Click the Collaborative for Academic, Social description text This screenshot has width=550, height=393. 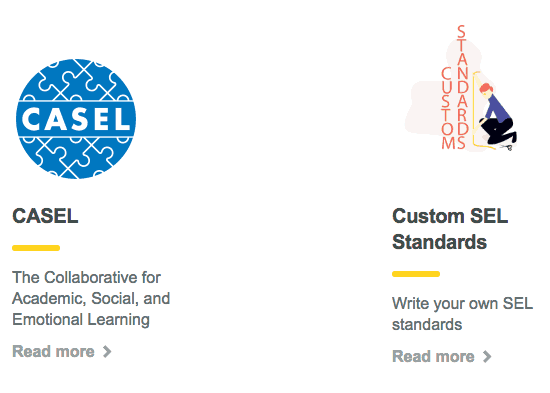(91, 298)
